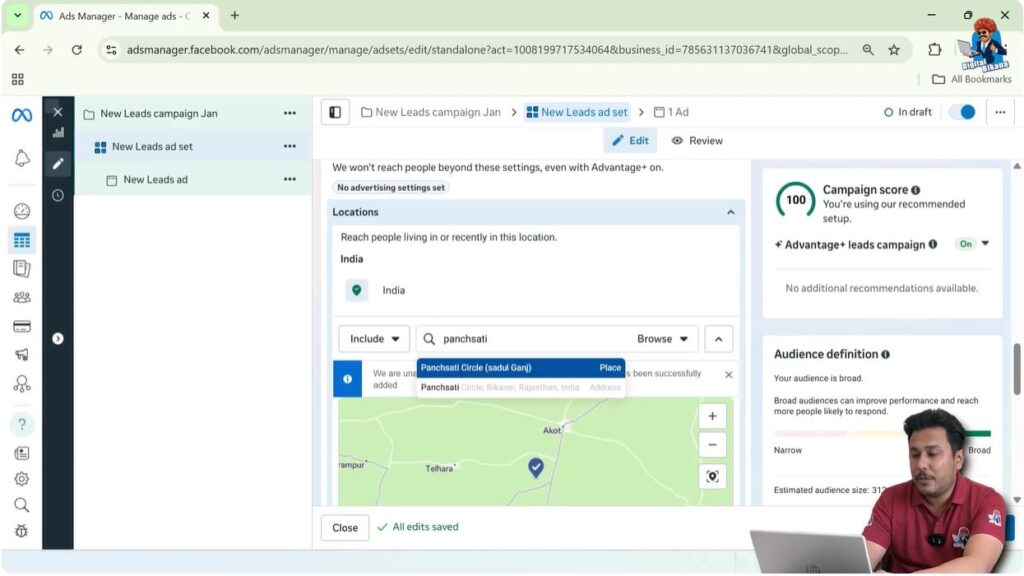Switch to Review tab
1024x576 pixels.
pyautogui.click(x=697, y=140)
